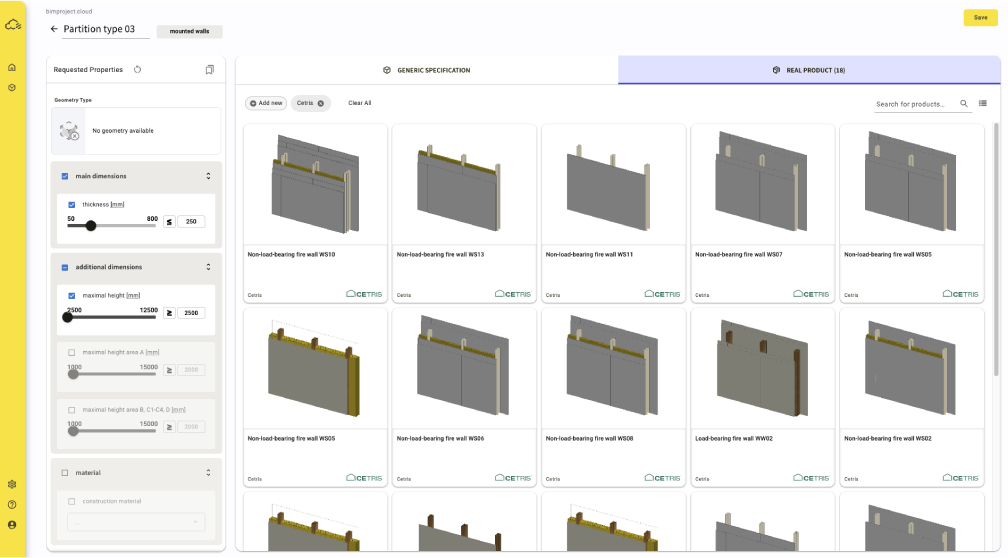Image resolution: width=1008 pixels, height=558 pixels.
Task: Click the Add new filter chip
Action: coord(266,103)
